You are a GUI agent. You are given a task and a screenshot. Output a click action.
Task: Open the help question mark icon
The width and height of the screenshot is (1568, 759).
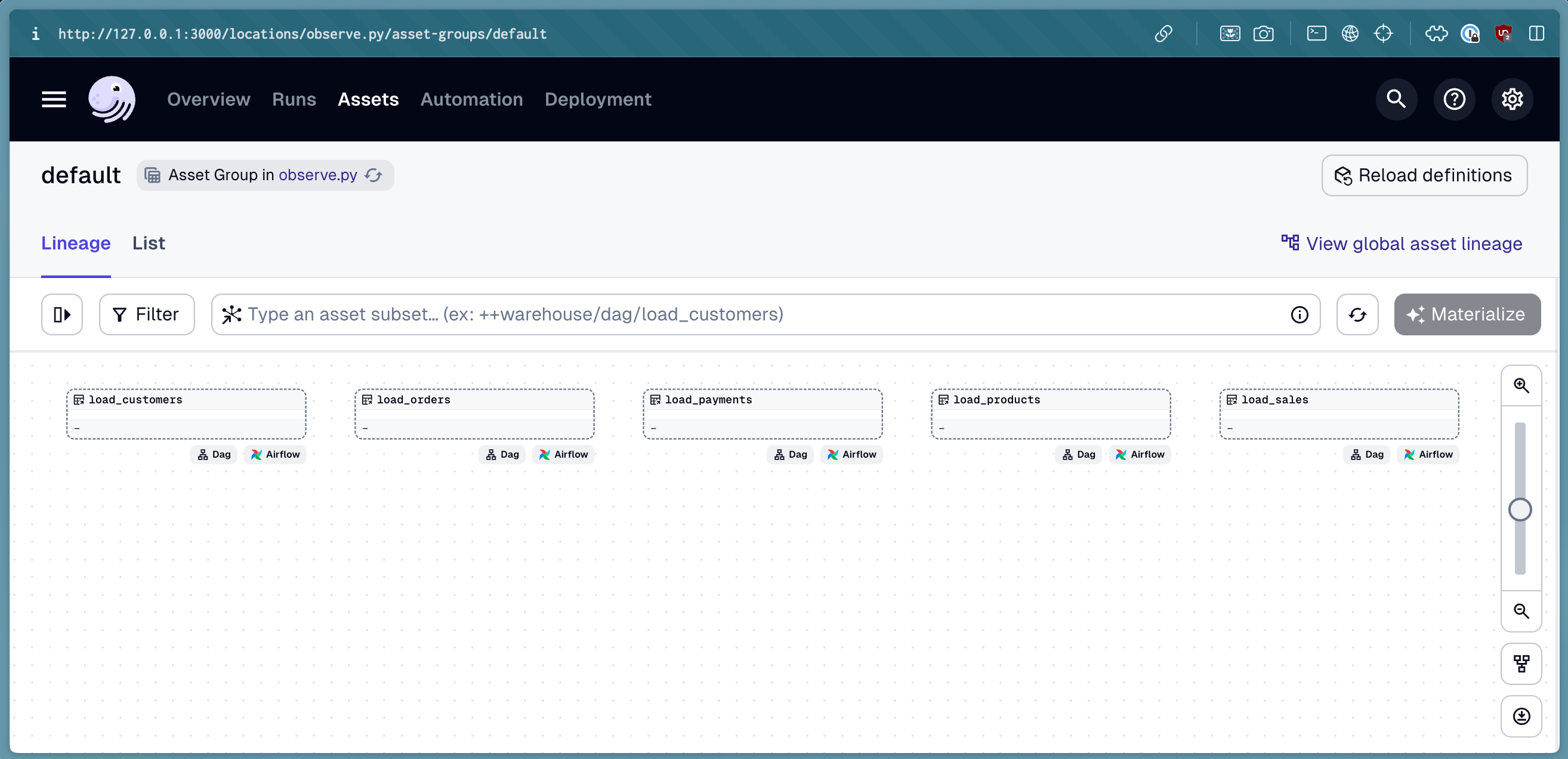(1455, 99)
